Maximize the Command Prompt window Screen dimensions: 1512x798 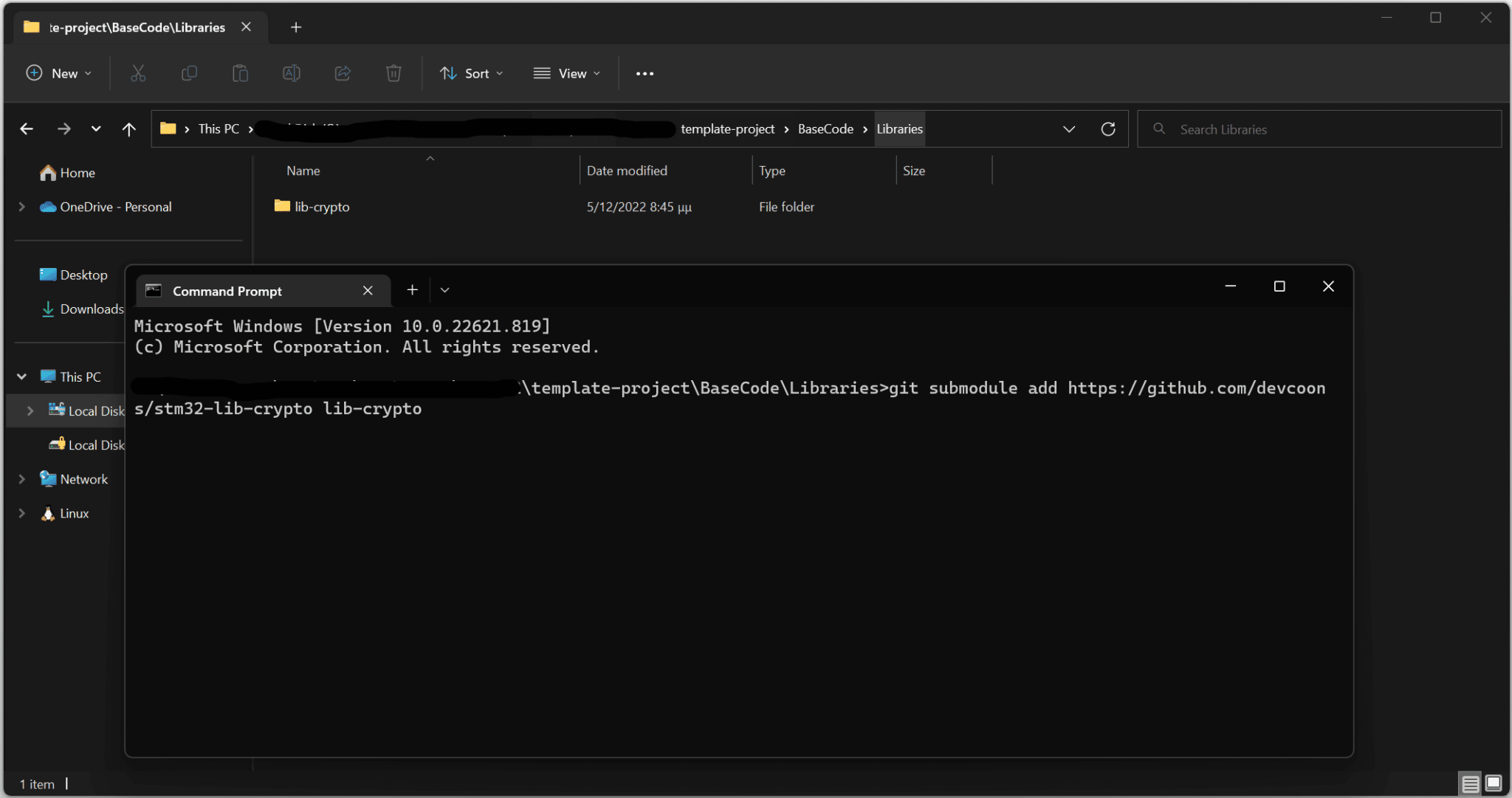point(1279,286)
